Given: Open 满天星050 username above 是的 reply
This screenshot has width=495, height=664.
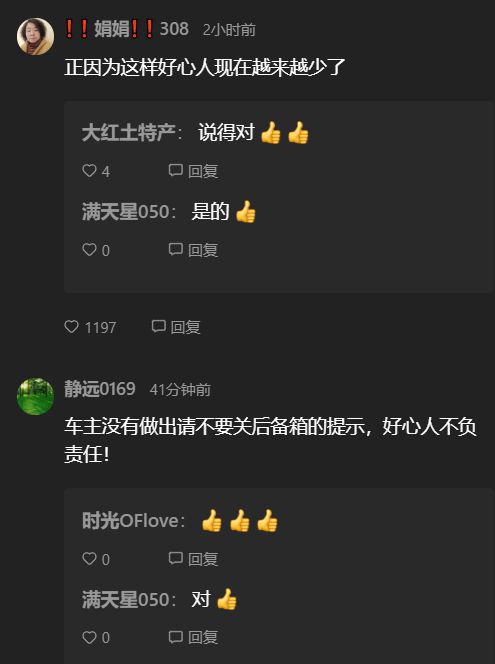Looking at the screenshot, I should [126, 212].
